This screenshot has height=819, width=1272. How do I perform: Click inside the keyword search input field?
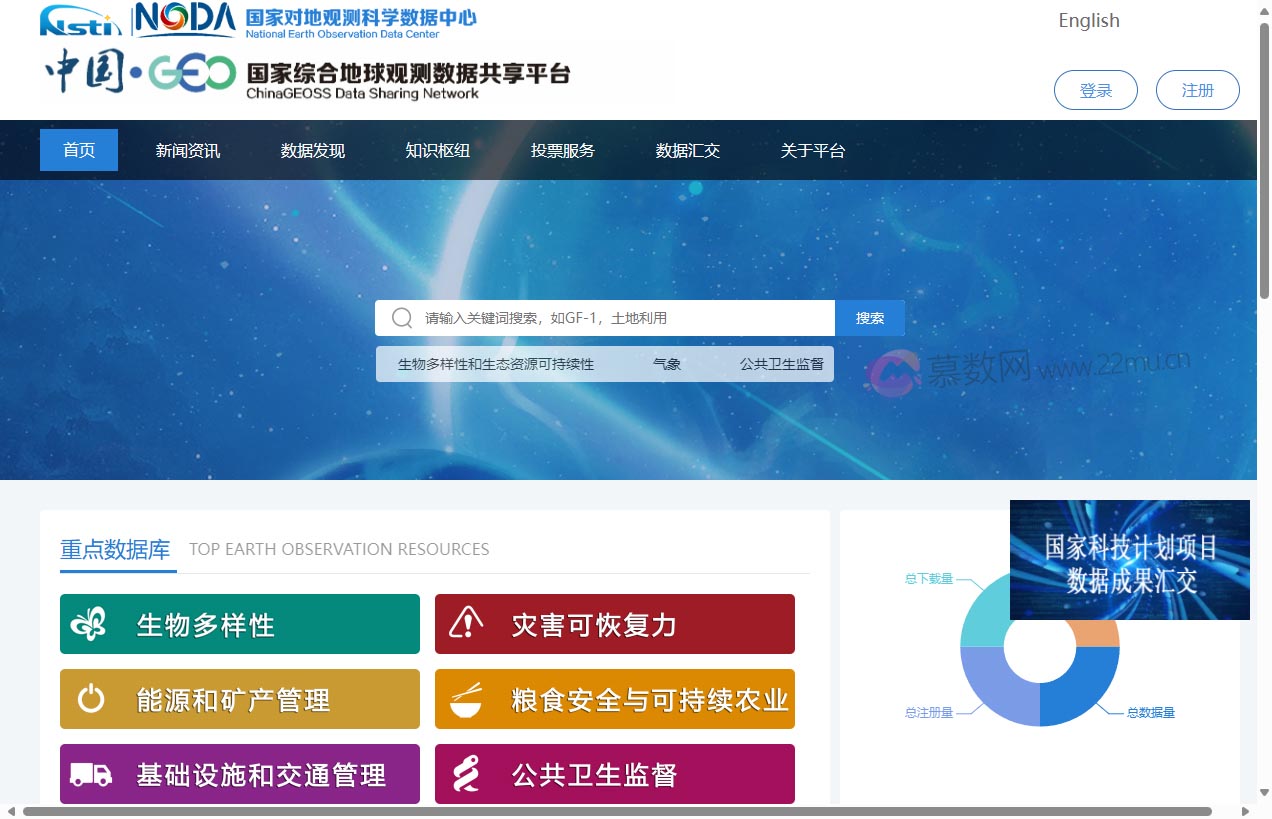tap(600, 317)
